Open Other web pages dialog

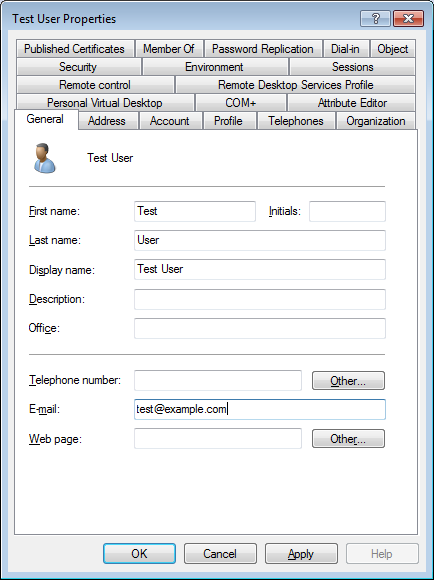(348, 439)
